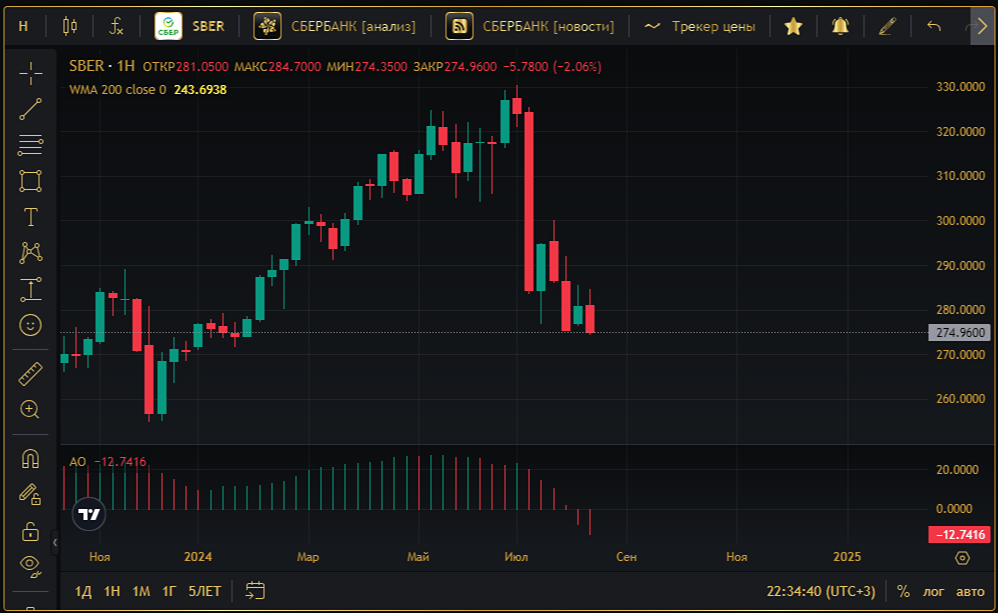
Task: Toggle percent scale mode
Action: tap(903, 591)
